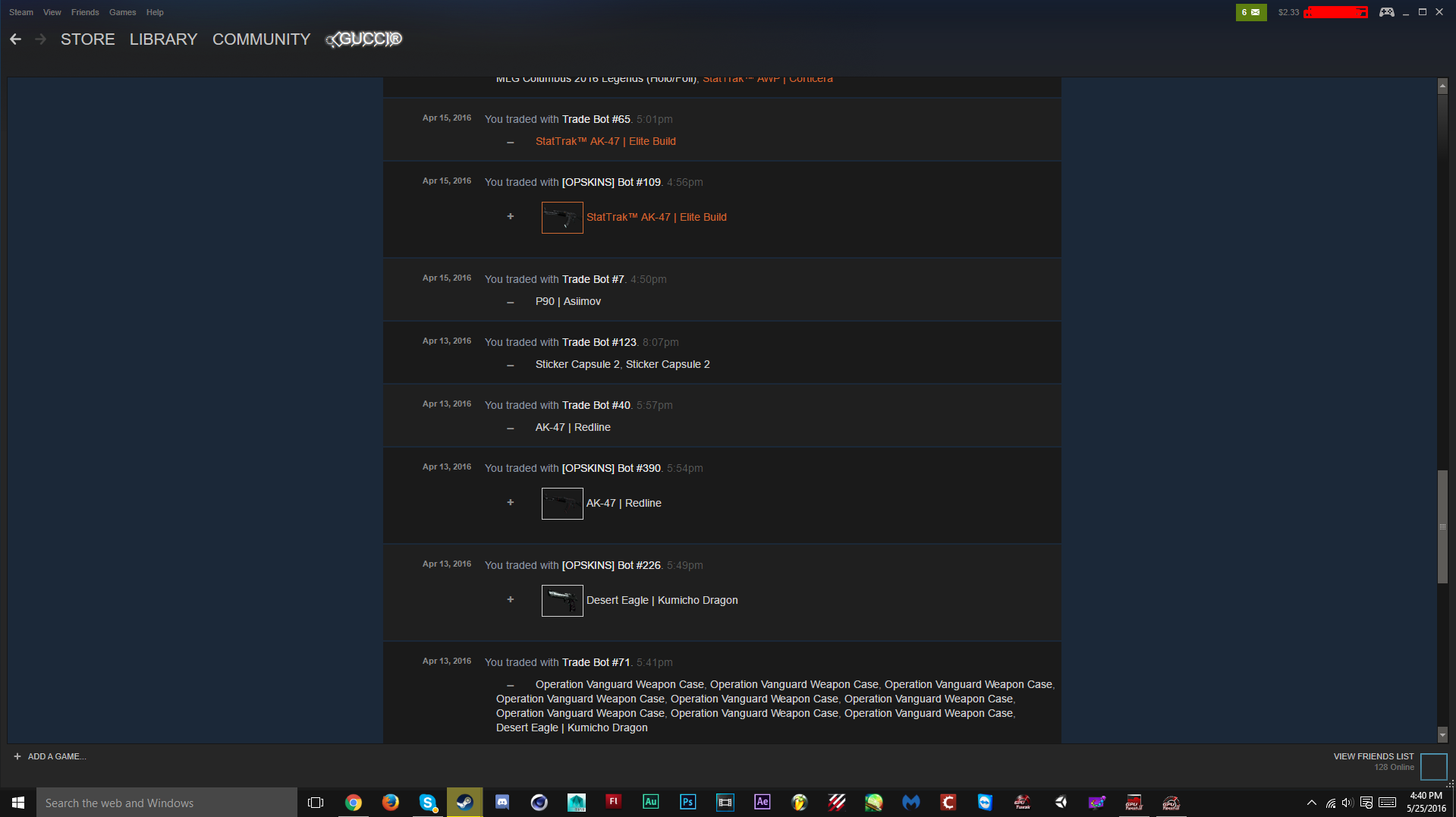
Task: Click the Steam icon in the taskbar
Action: [464, 803]
